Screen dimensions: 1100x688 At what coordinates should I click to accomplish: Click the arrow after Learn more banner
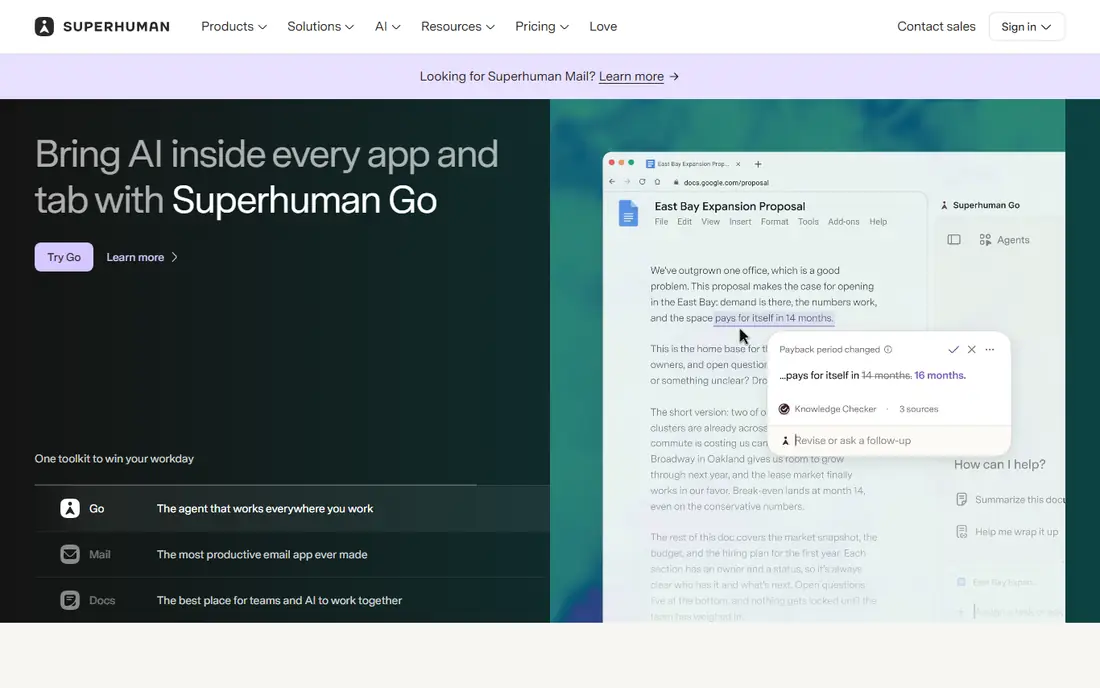pyautogui.click(x=674, y=76)
